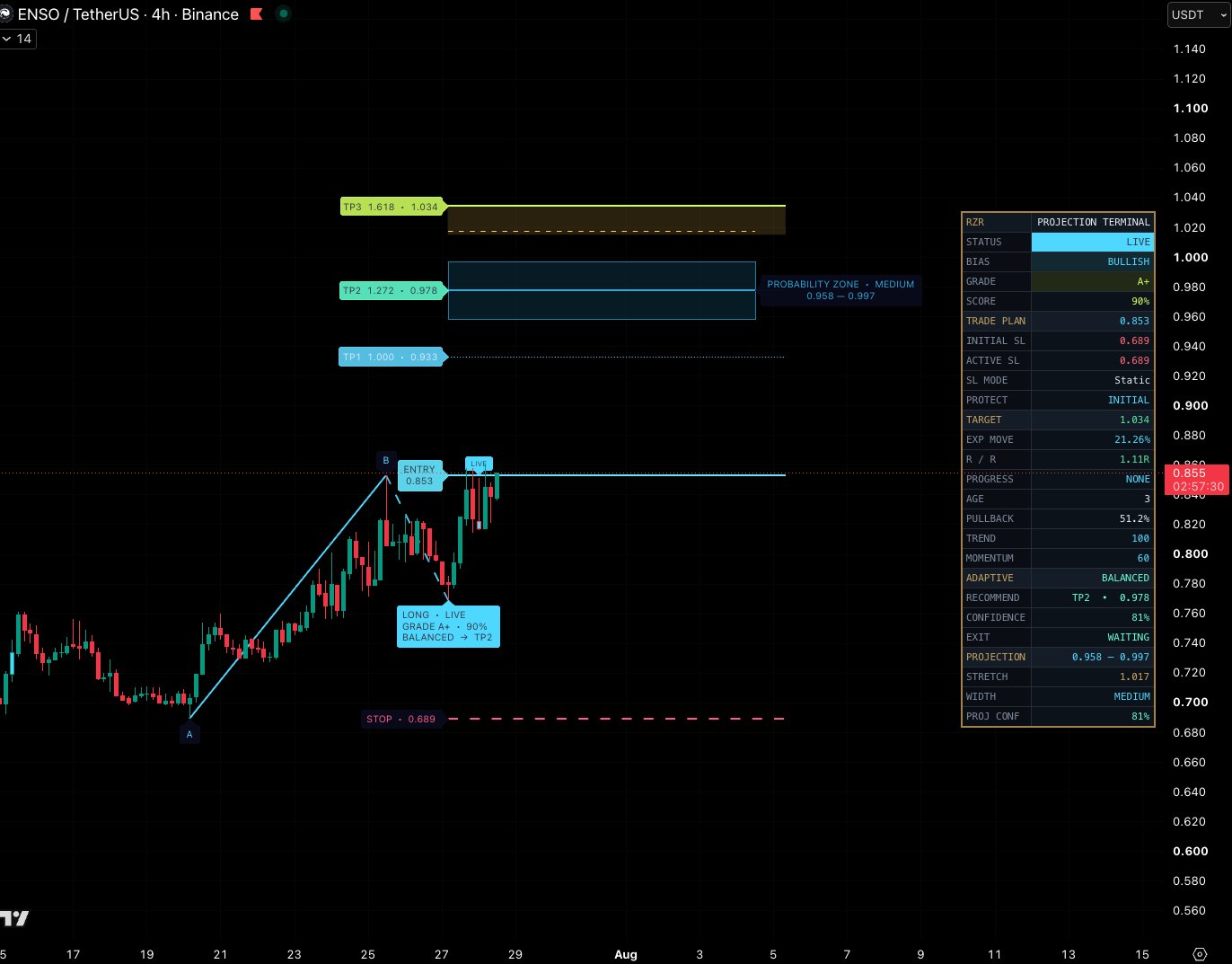The width and height of the screenshot is (1232, 964).
Task: Click the 21 date on time axis
Action: (221, 954)
